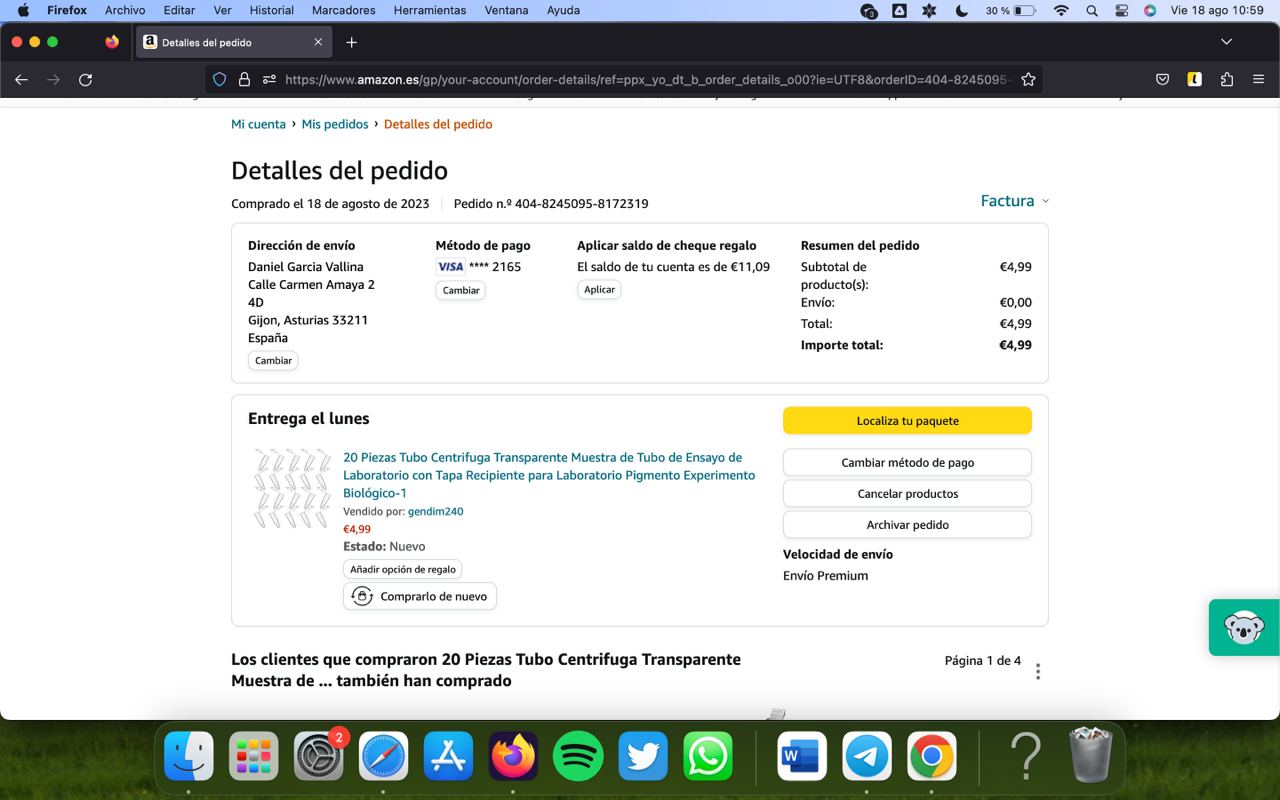Image resolution: width=1280 pixels, height=800 pixels.
Task: Click the Localiza tu paquete button
Action: [x=907, y=421]
